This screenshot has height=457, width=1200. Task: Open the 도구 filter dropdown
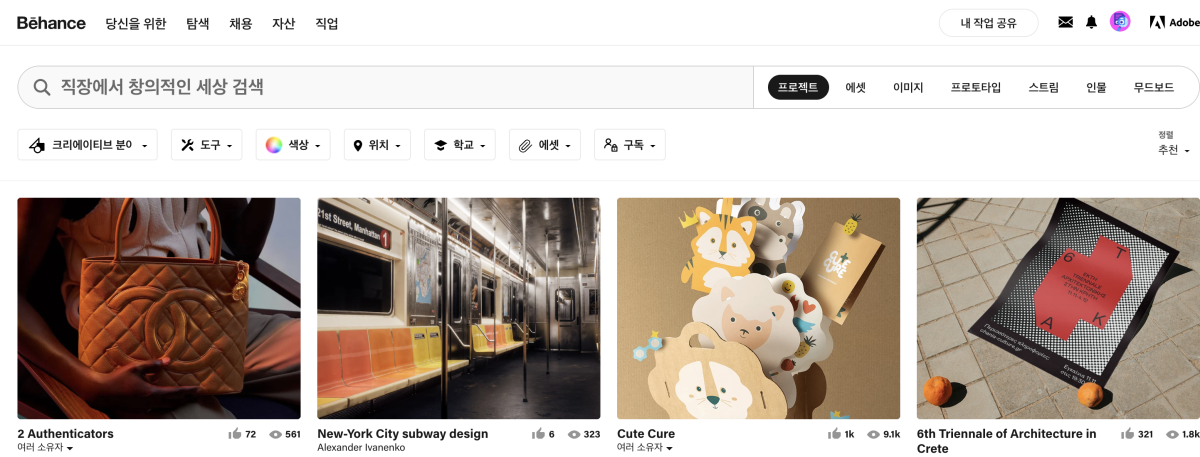click(x=207, y=145)
